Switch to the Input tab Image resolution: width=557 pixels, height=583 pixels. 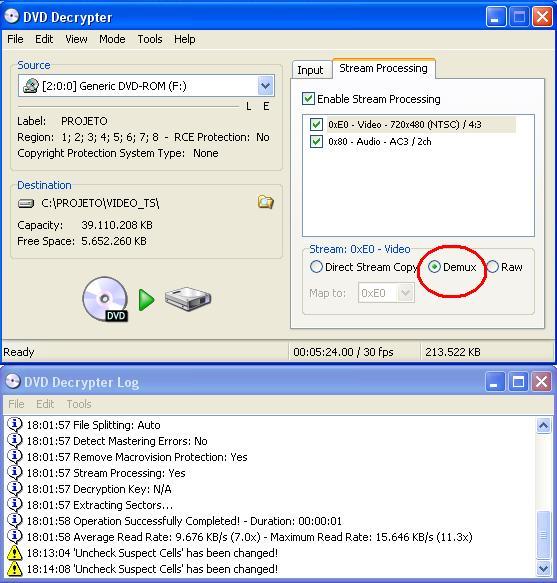point(310,70)
